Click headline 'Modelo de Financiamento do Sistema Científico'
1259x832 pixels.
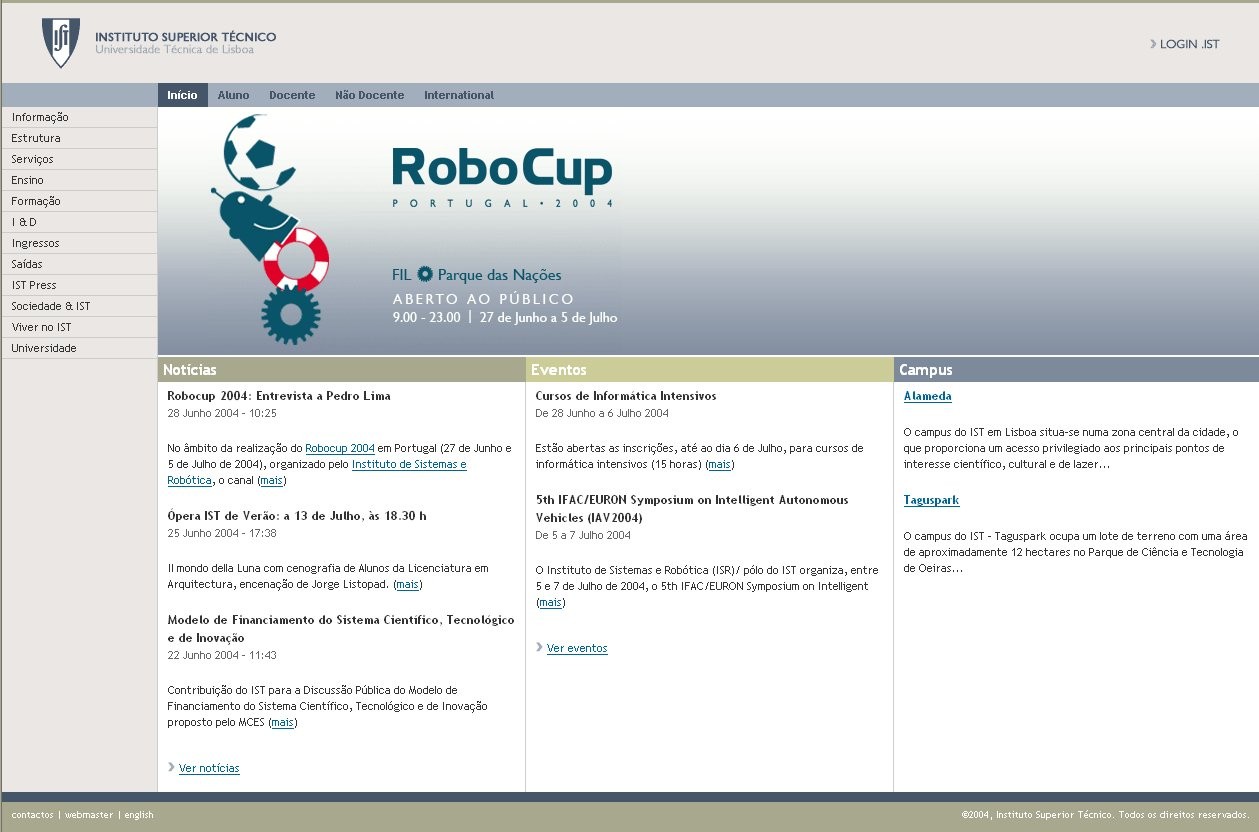341,629
